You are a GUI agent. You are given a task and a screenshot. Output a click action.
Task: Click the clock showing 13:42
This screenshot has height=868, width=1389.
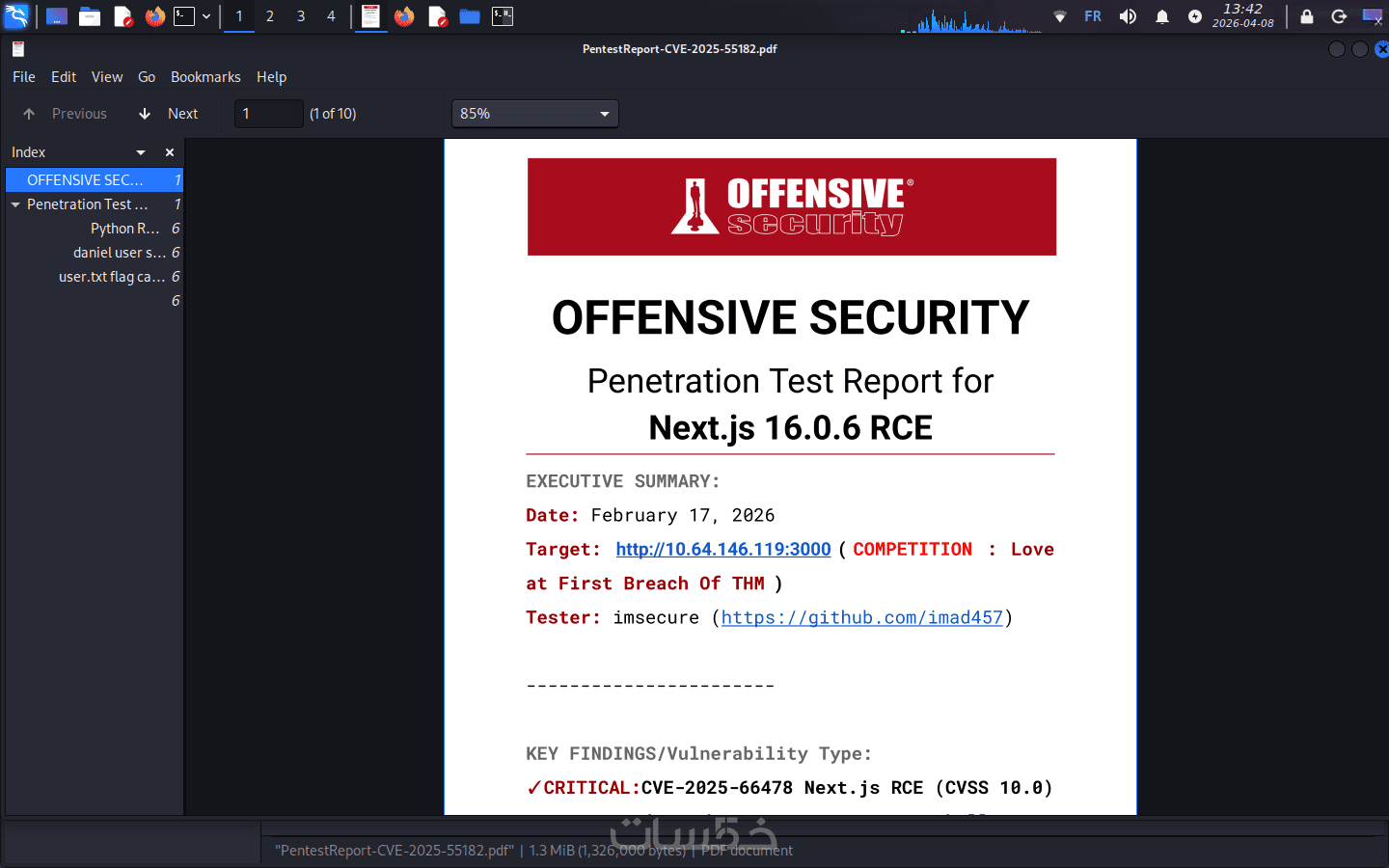coord(1242,15)
